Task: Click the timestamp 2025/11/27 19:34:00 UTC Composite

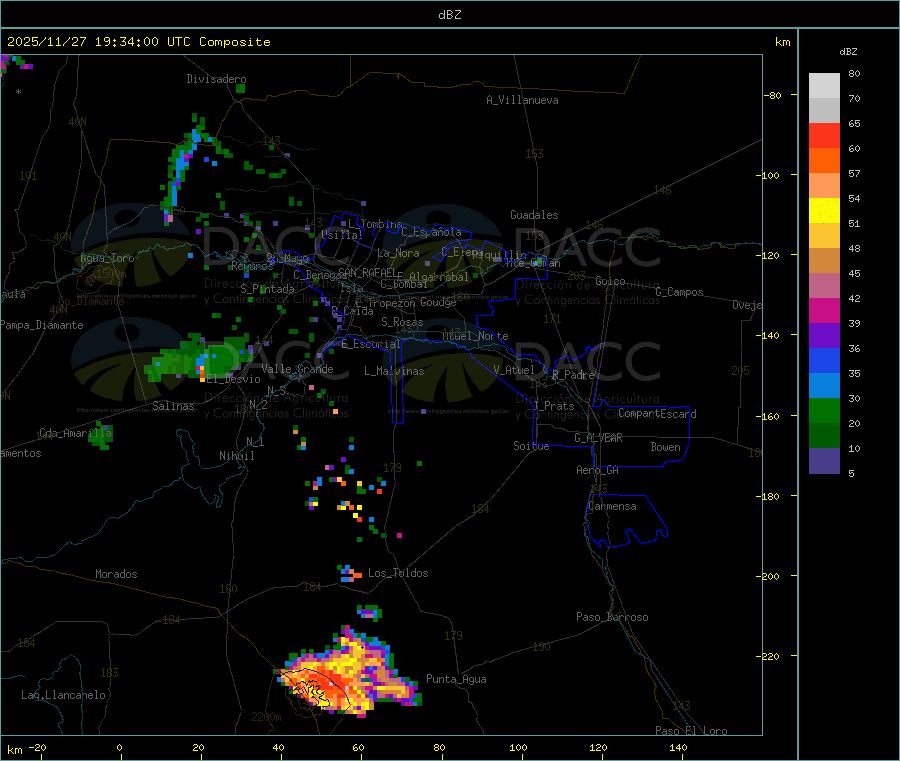Action: [138, 42]
